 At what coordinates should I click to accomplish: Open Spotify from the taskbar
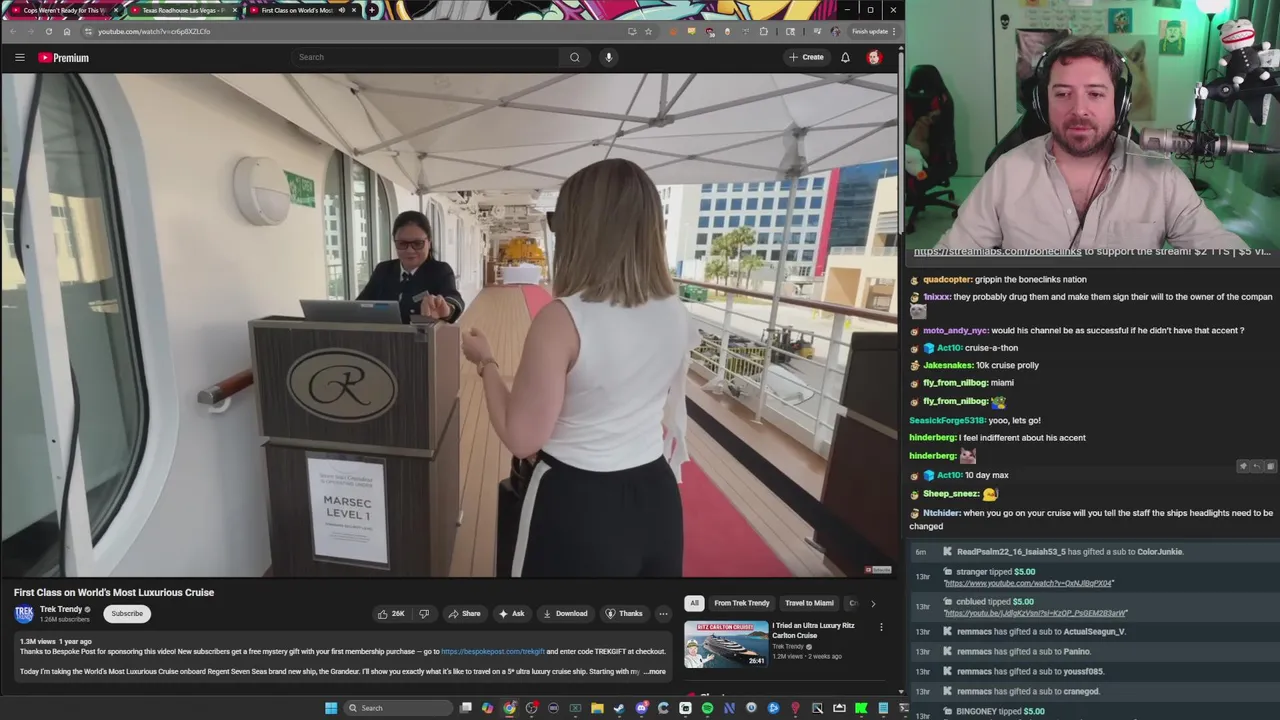coord(707,708)
